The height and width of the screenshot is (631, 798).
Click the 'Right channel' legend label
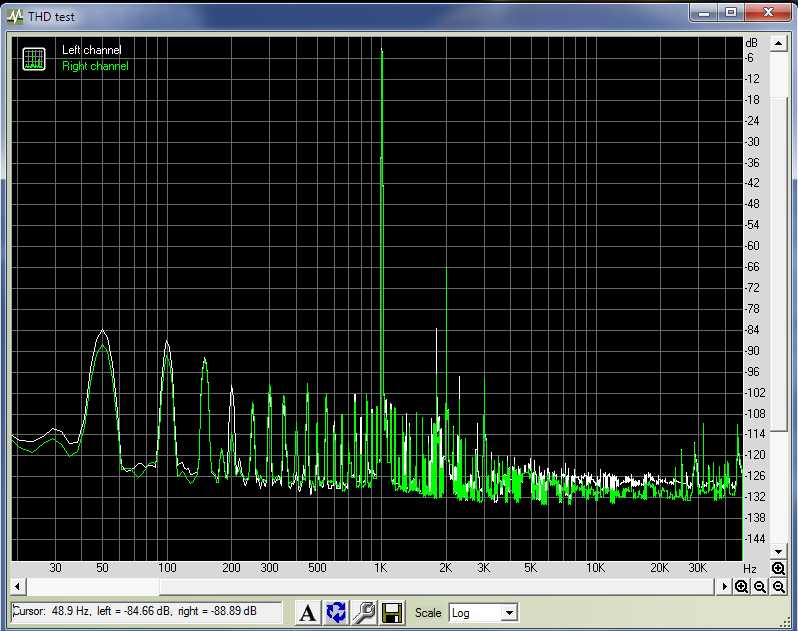95,66
